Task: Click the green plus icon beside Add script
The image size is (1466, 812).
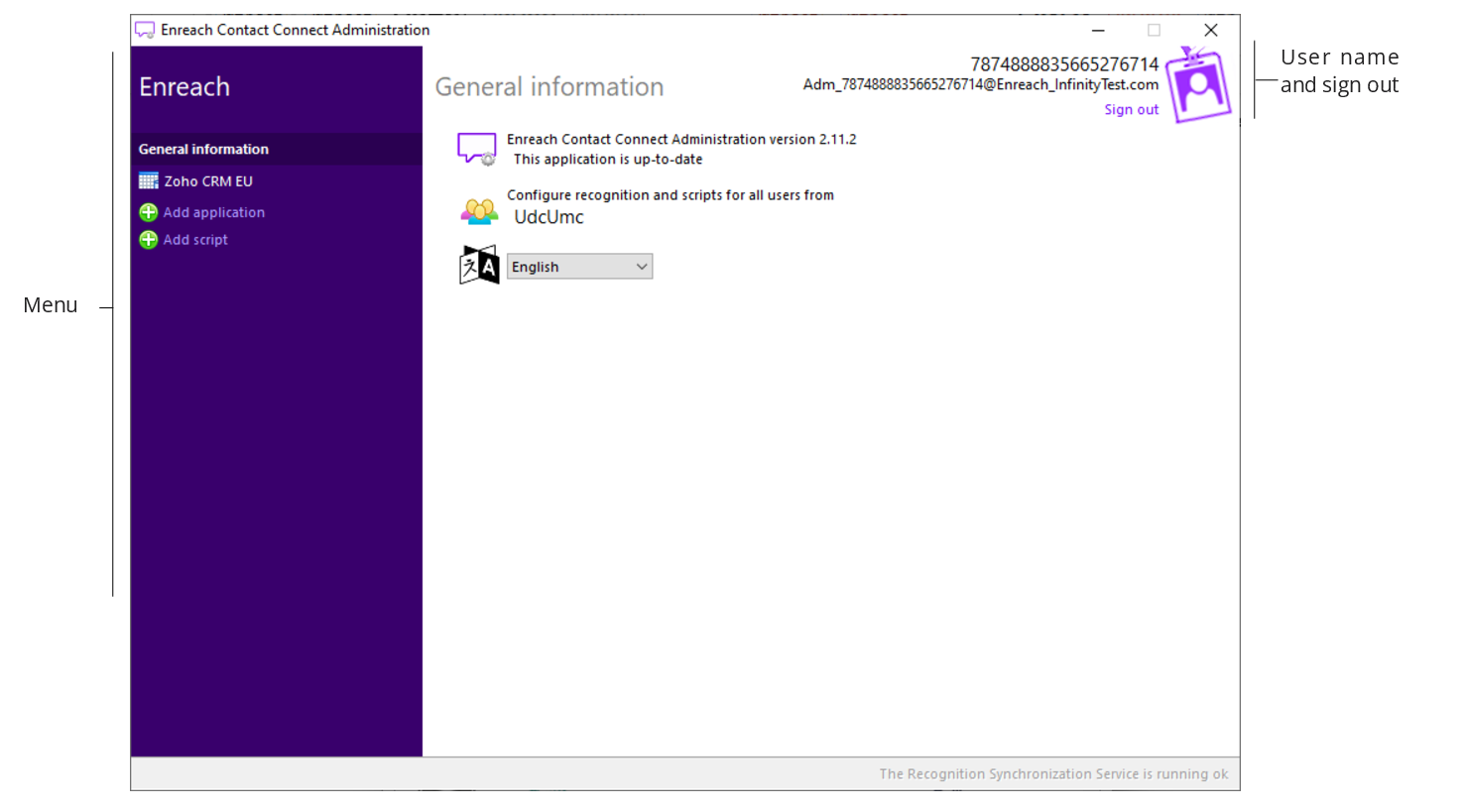Action: point(149,240)
